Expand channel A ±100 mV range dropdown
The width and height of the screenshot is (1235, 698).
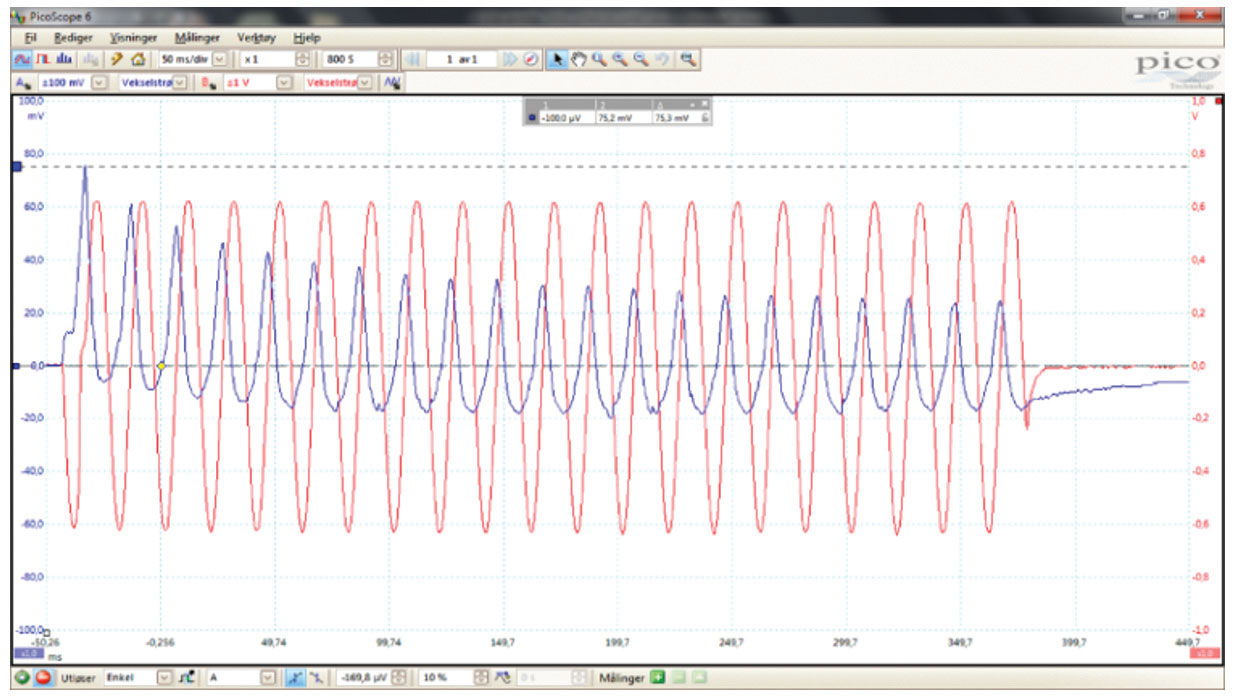tap(98, 83)
